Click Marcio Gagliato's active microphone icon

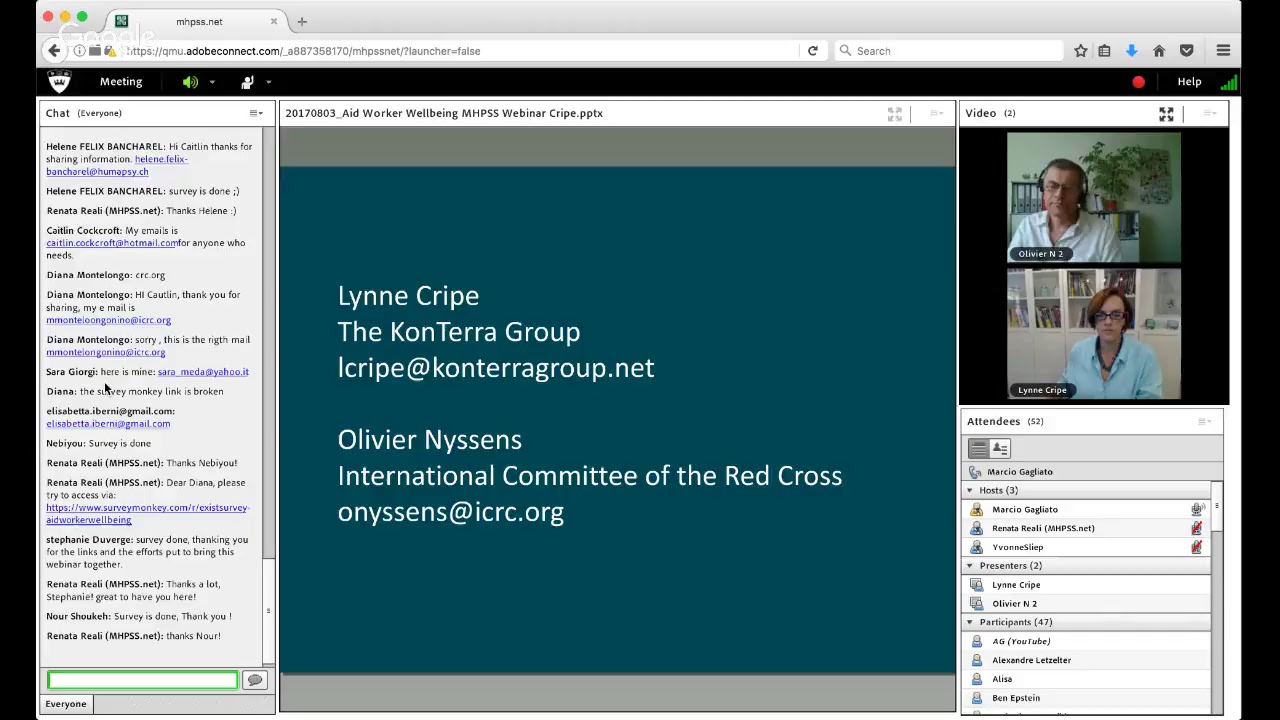[1197, 510]
